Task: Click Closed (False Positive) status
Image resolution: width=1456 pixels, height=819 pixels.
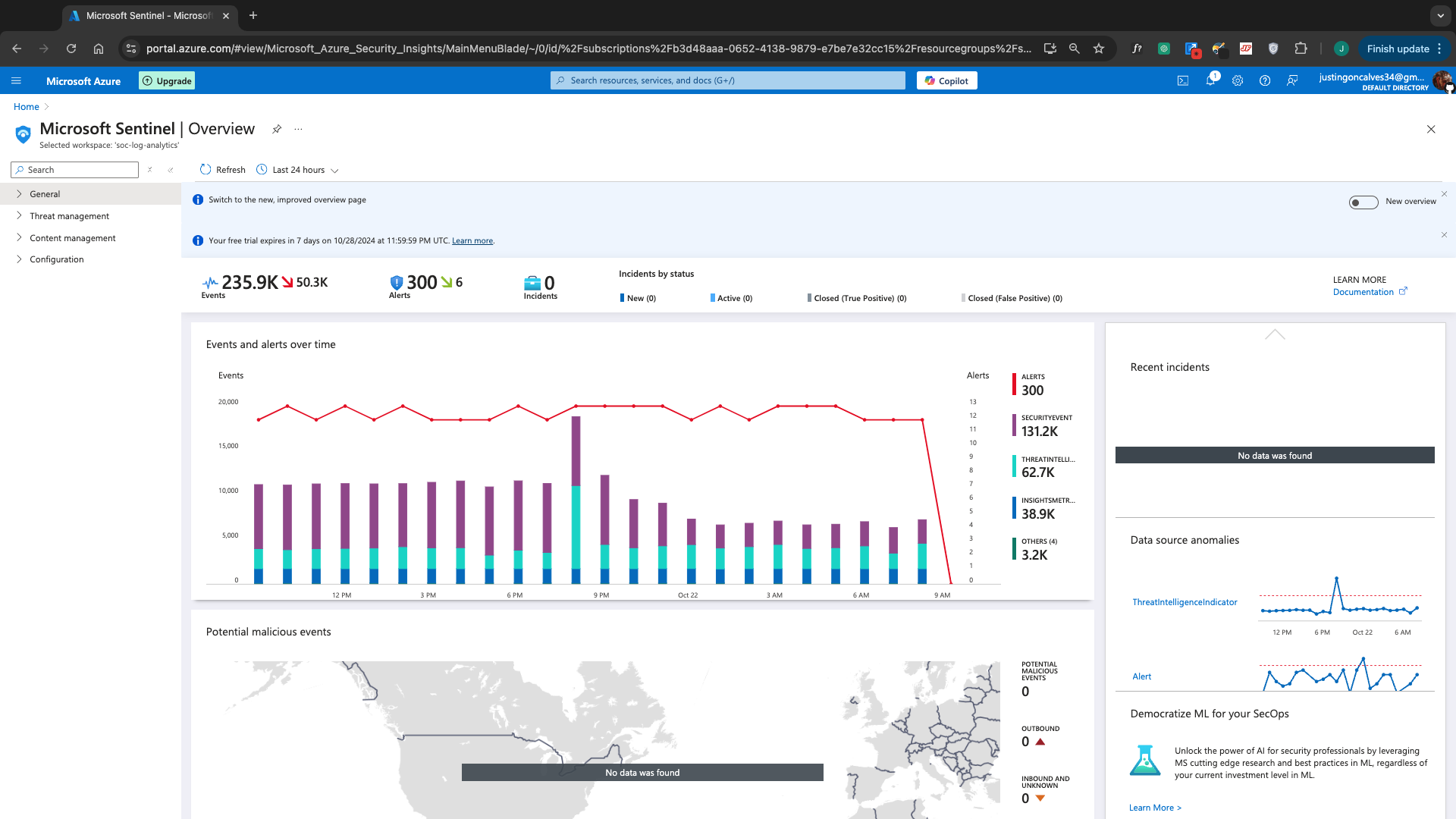Action: click(1012, 298)
